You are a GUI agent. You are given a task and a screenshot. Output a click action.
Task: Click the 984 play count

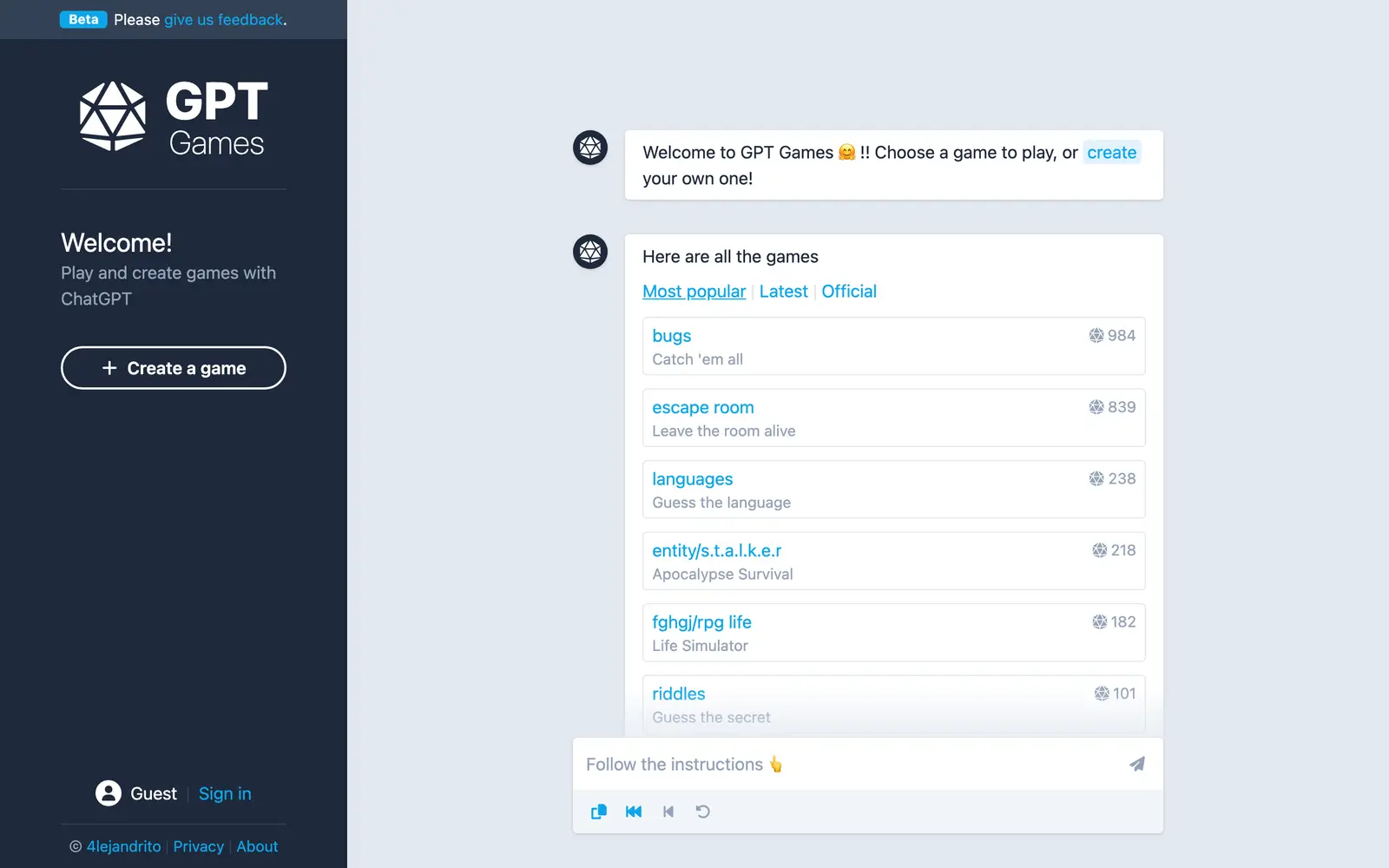1122,335
